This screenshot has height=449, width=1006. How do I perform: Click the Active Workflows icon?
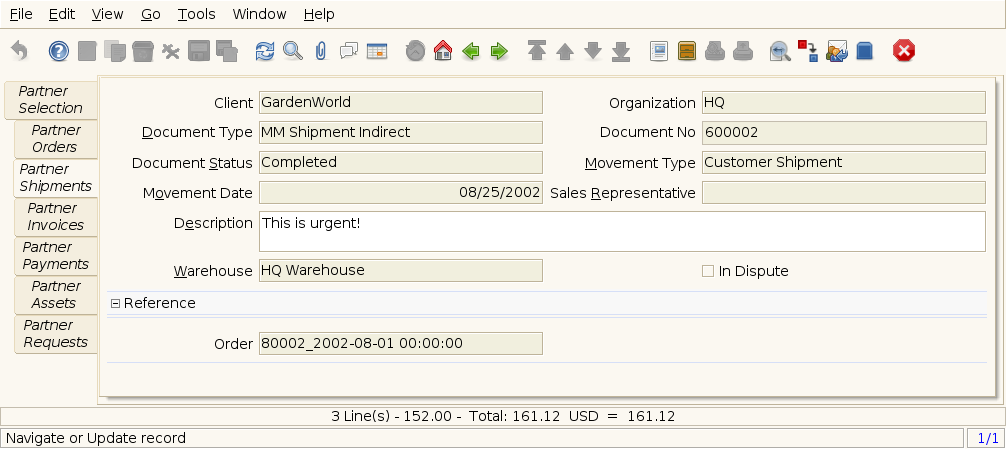pos(808,51)
